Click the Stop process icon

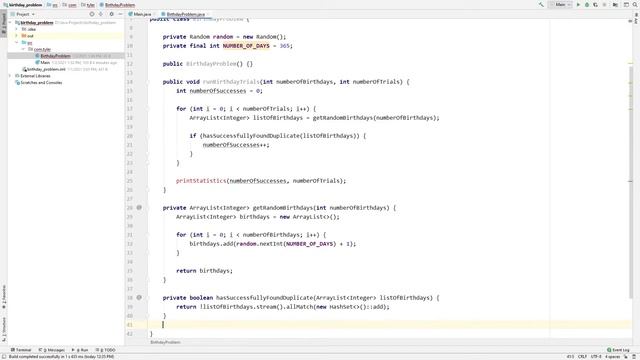(604, 5)
